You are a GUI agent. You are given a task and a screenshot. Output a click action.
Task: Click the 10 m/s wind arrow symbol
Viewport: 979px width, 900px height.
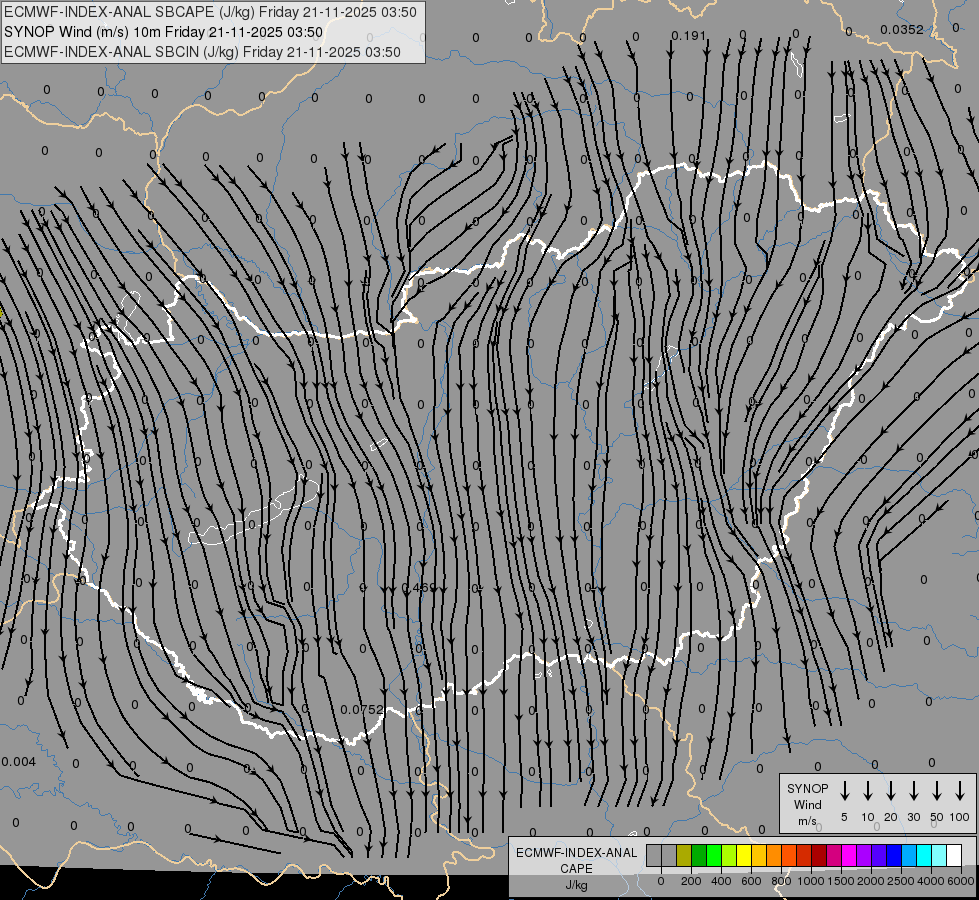(x=868, y=791)
